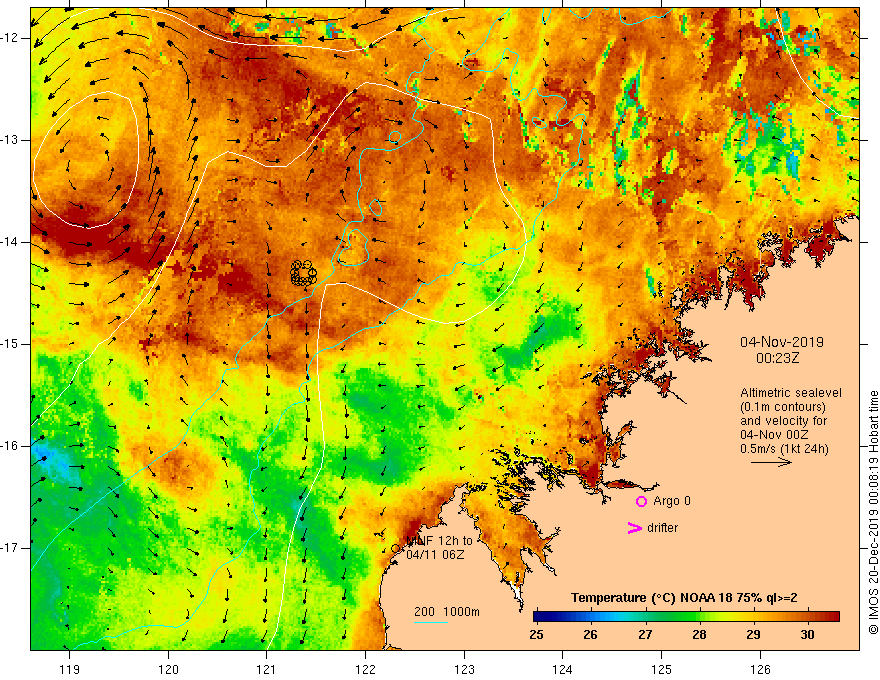Click the dark blue end of the temperature colorbar

pyautogui.click(x=542, y=617)
